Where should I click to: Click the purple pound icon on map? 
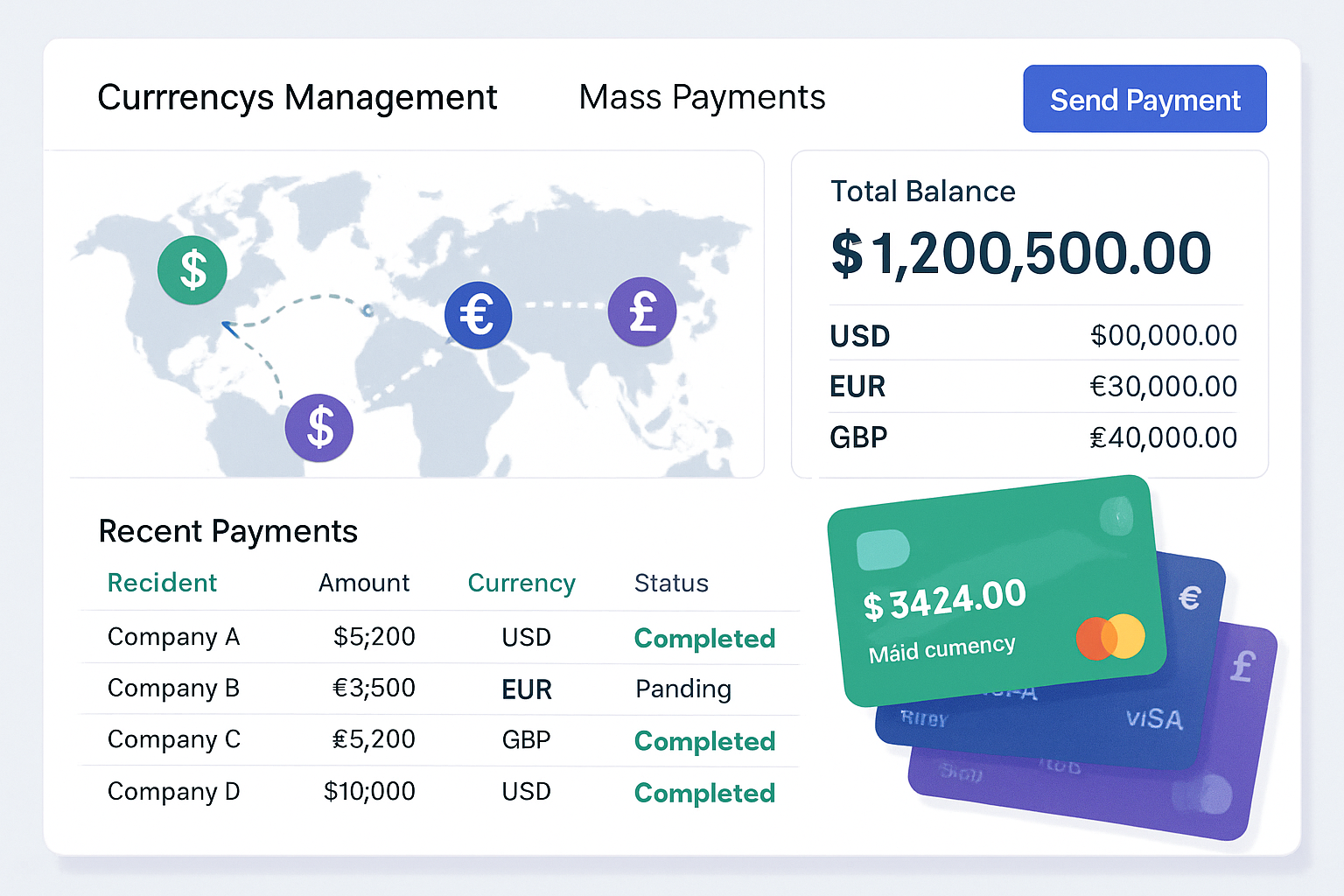pos(642,311)
